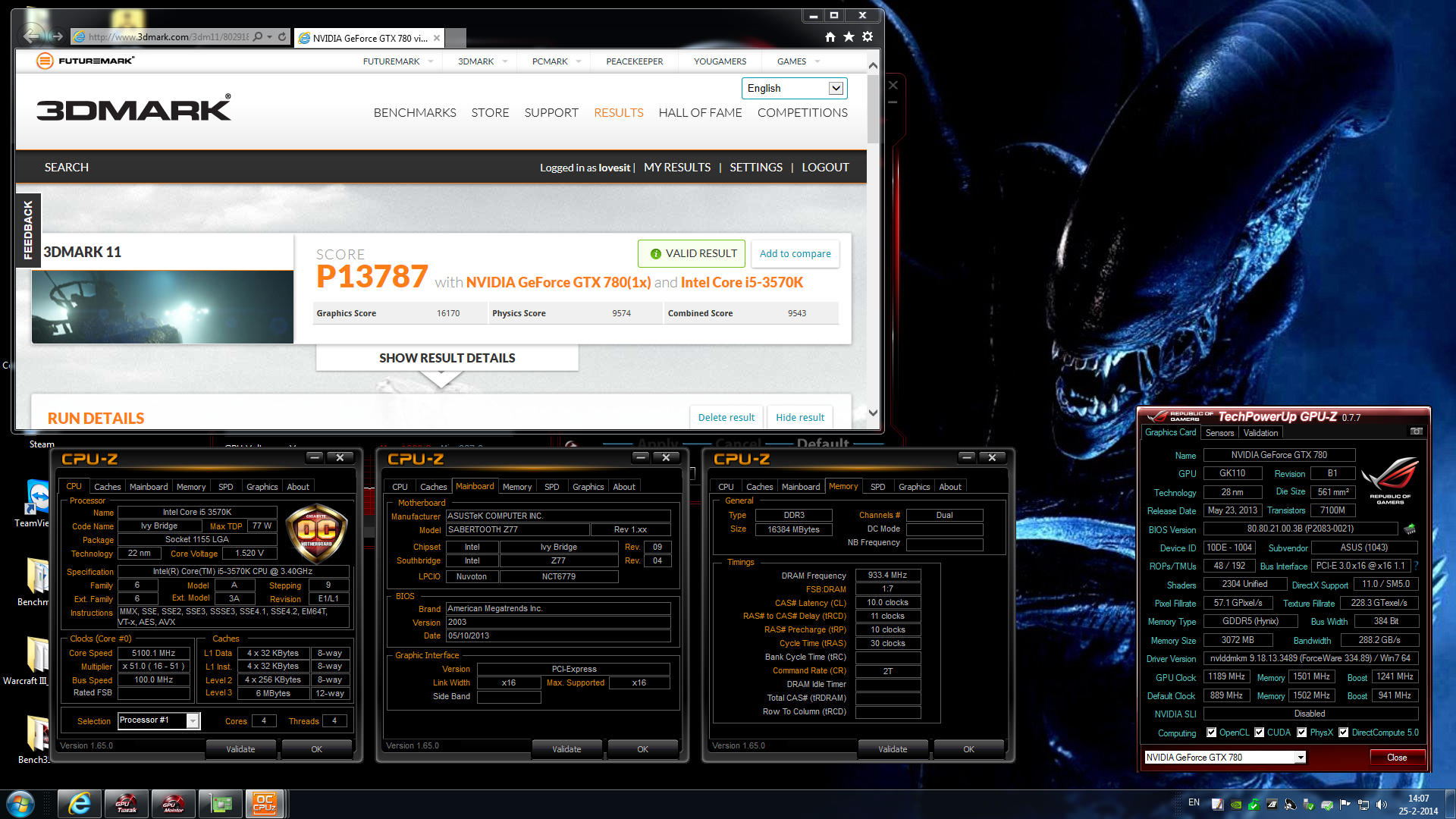Screen dimensions: 1456x819
Task: Expand the 3DMARK navigation dropdown arrow
Action: point(504,61)
